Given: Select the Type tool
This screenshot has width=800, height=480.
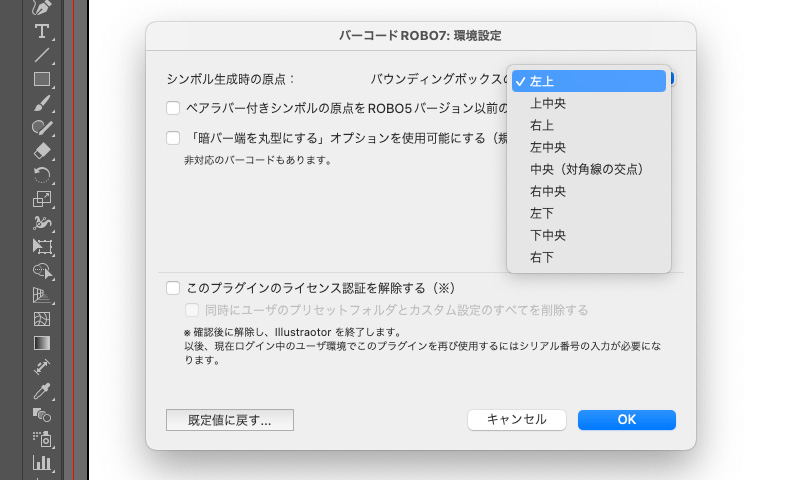Looking at the screenshot, I should 42,31.
